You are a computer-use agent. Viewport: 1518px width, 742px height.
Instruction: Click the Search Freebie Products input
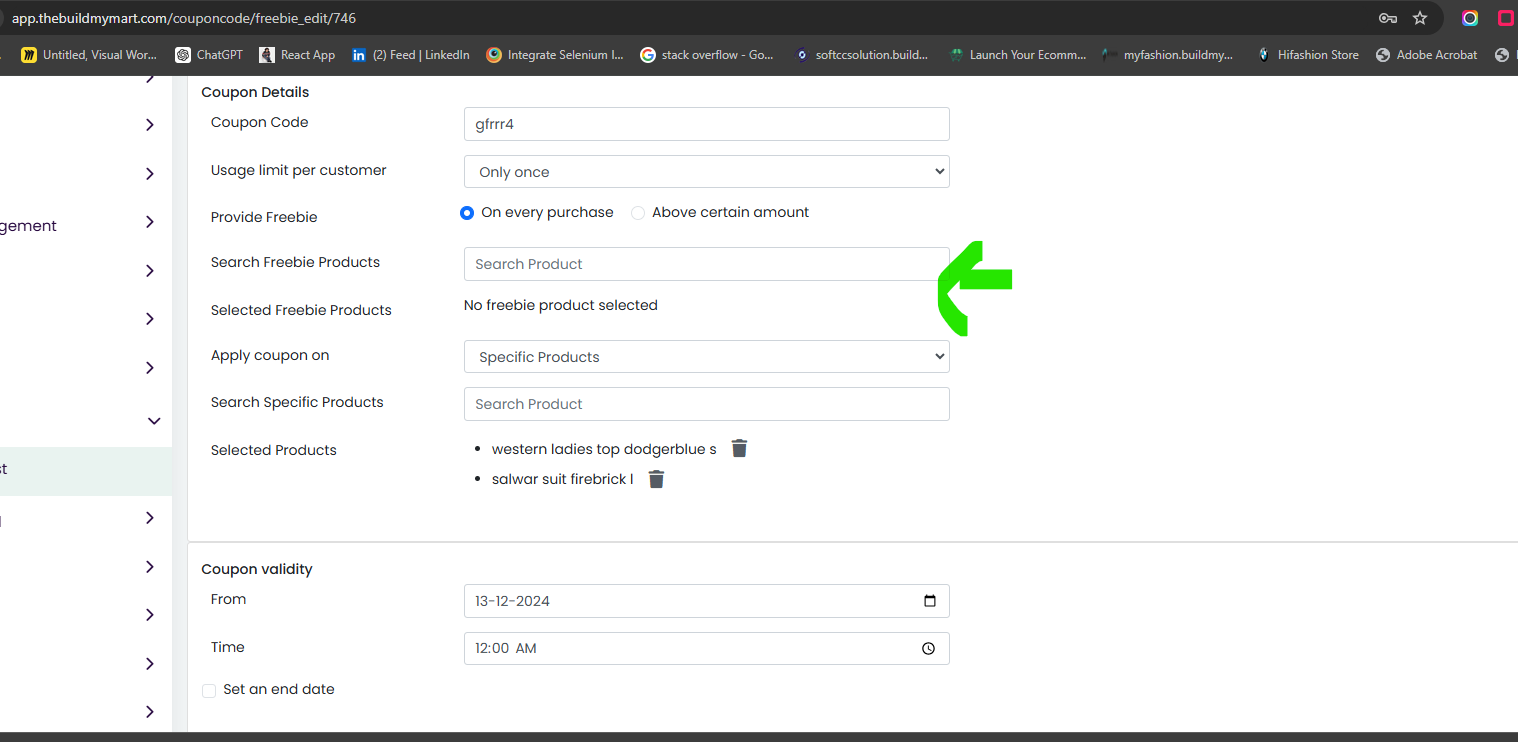[707, 264]
